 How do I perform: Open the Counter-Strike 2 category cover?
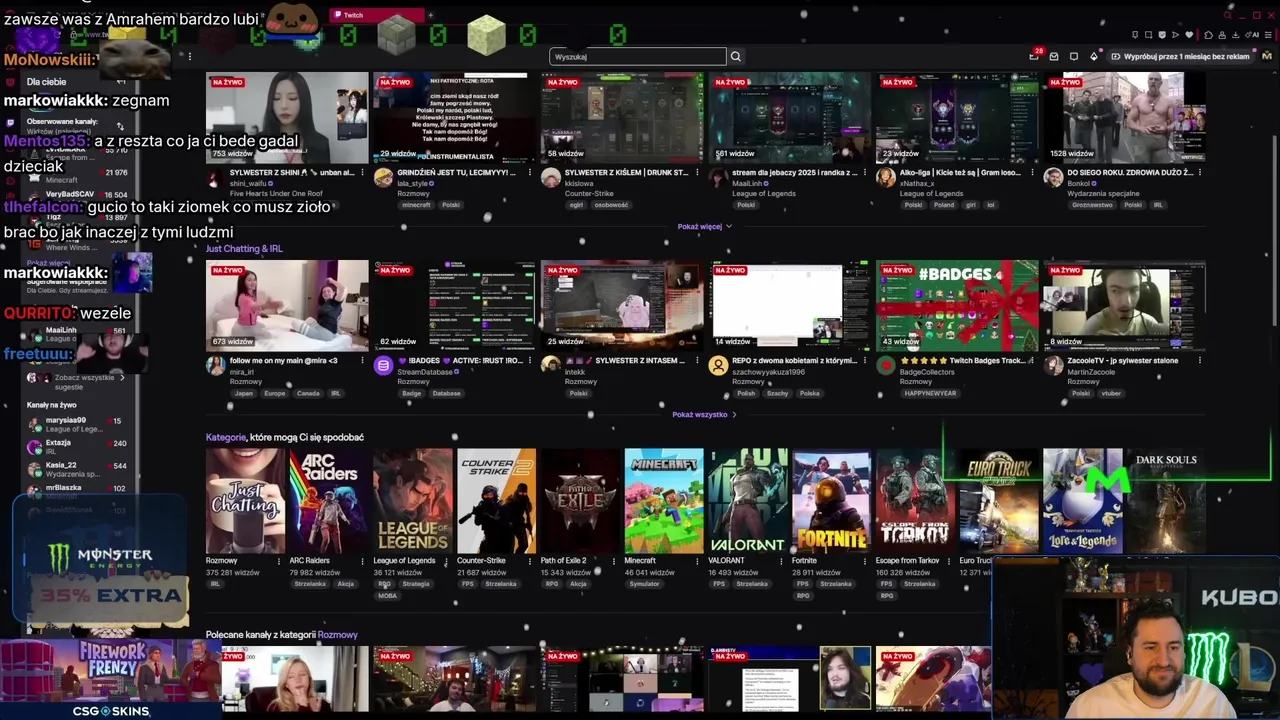pyautogui.click(x=497, y=501)
